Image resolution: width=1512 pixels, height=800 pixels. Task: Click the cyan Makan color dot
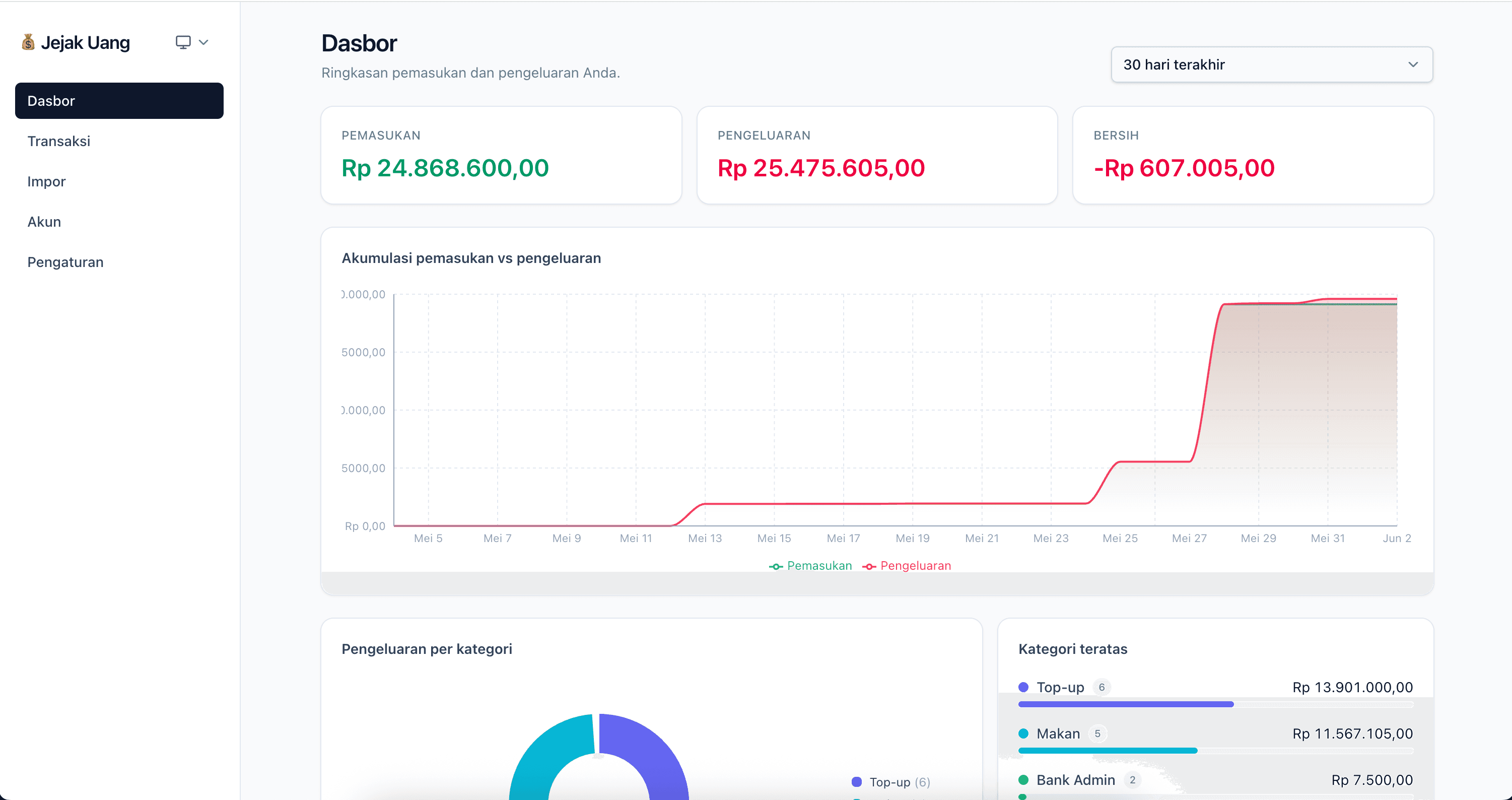[x=1023, y=734]
